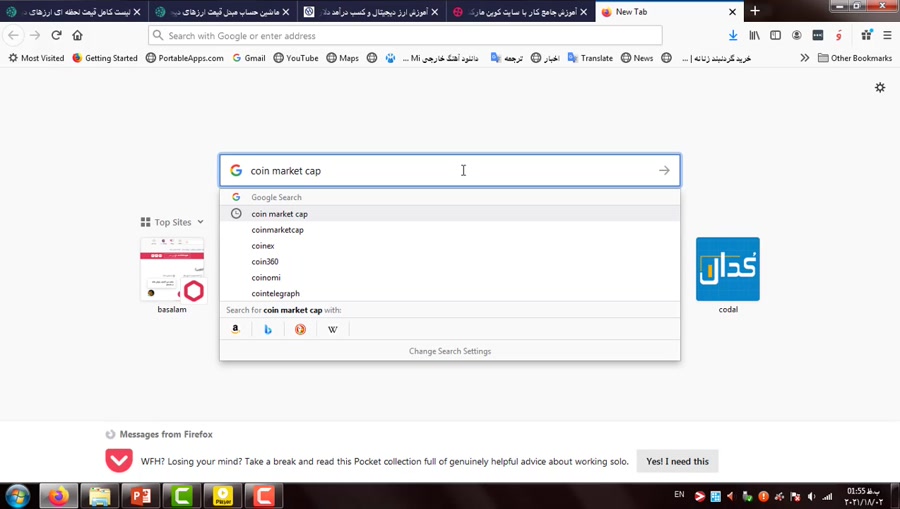Open the News bookmark

(x=637, y=58)
